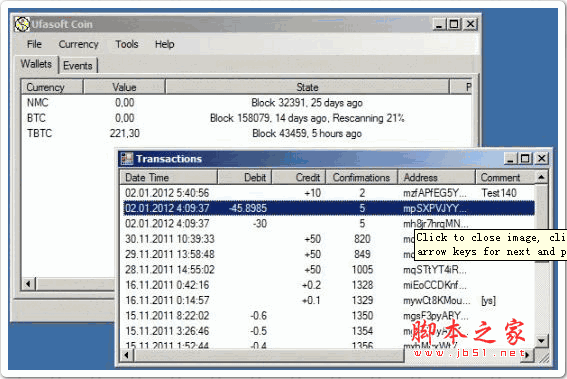
Task: Click NMC state Block 32391 text
Action: 307,103
